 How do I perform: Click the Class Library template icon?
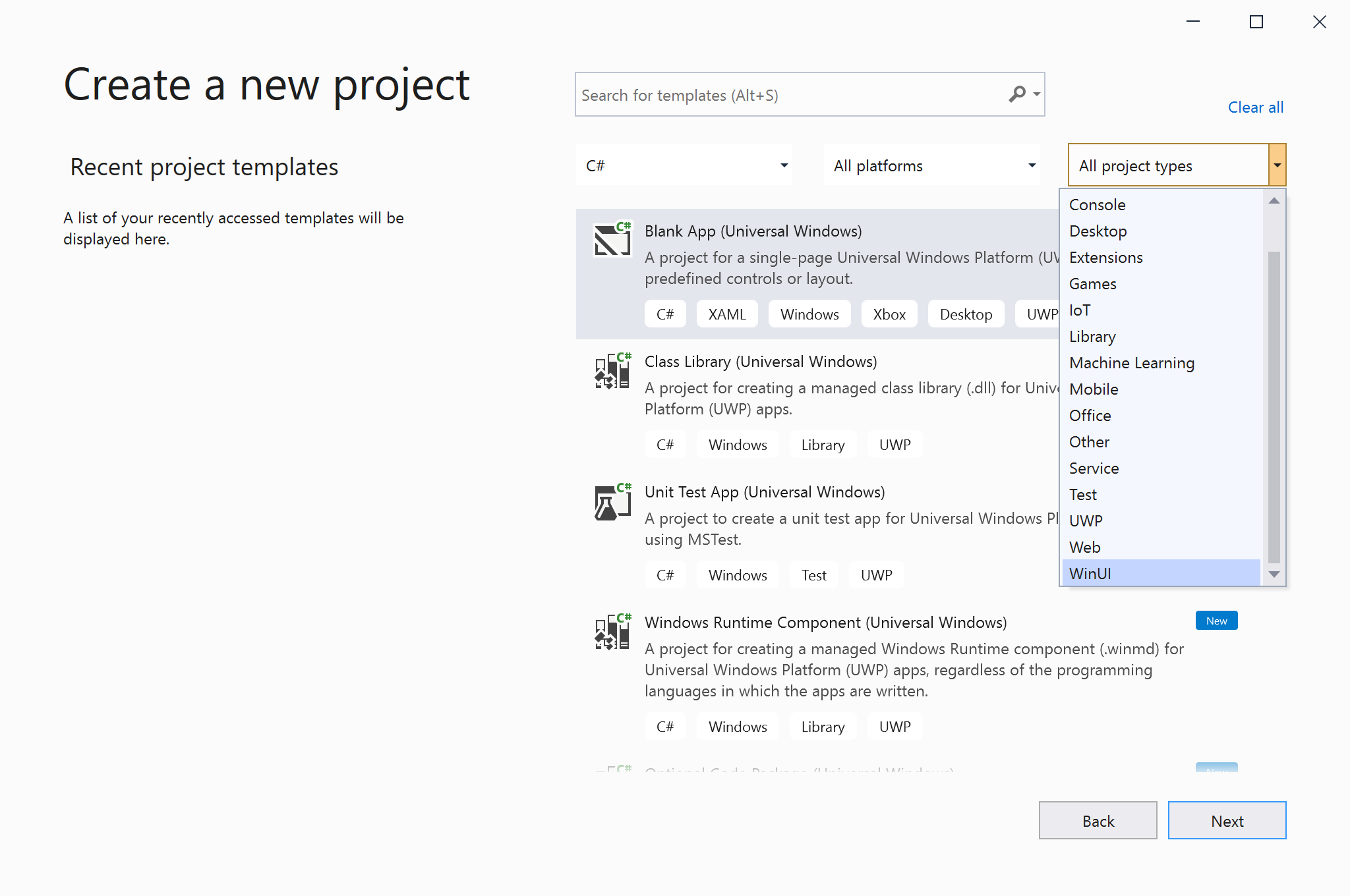click(612, 371)
